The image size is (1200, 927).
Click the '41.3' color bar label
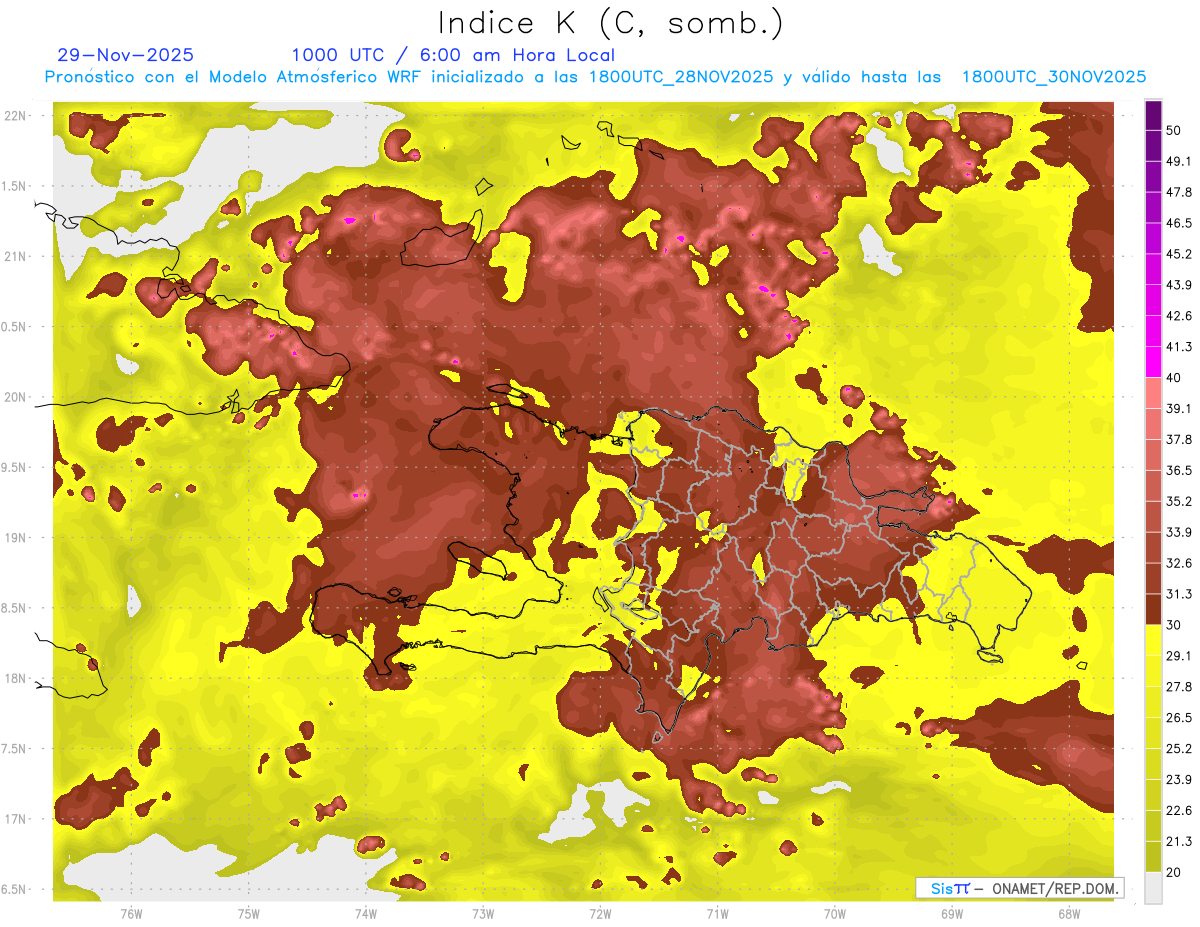(x=1179, y=347)
